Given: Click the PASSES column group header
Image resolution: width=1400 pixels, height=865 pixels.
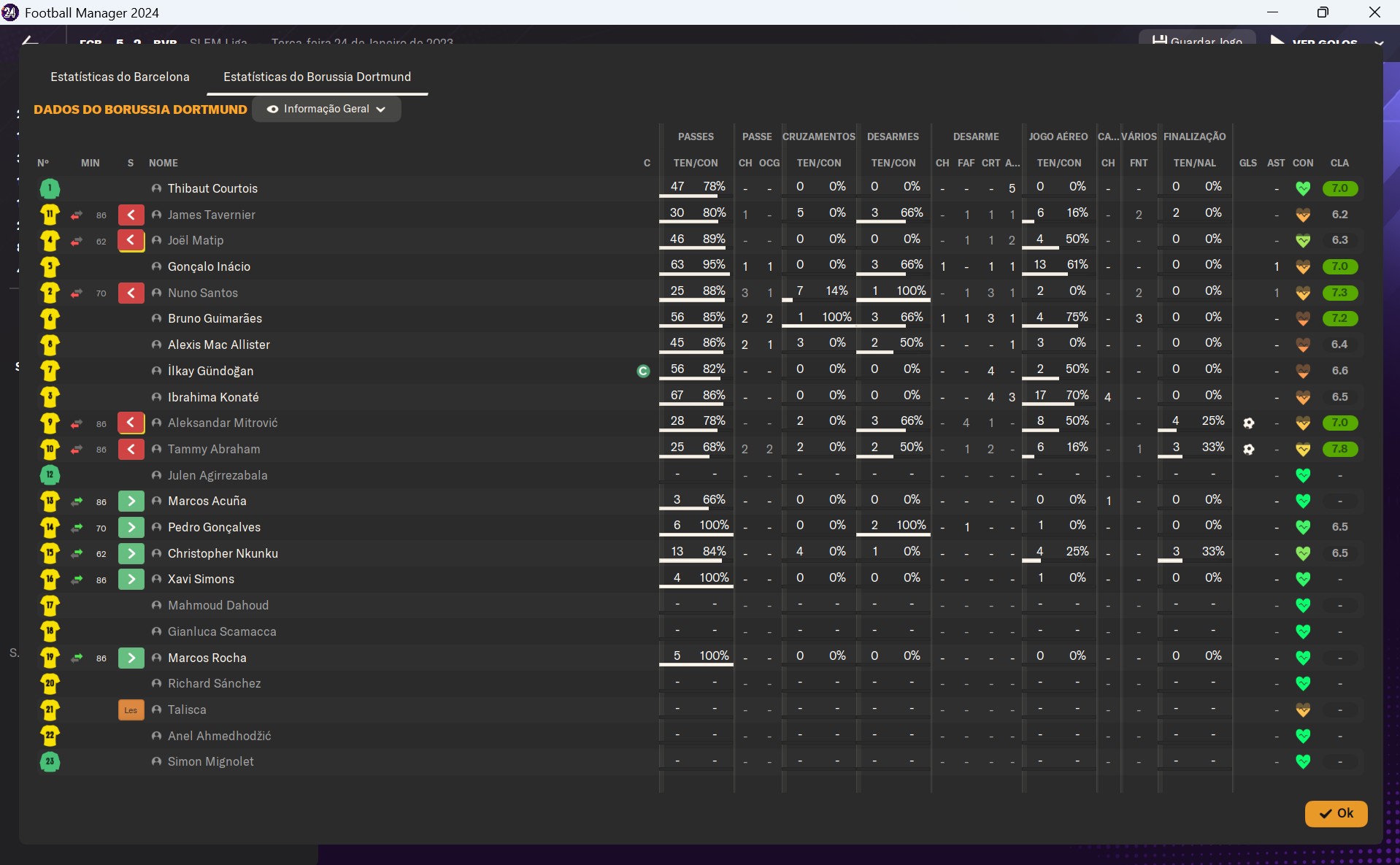Looking at the screenshot, I should point(696,137).
